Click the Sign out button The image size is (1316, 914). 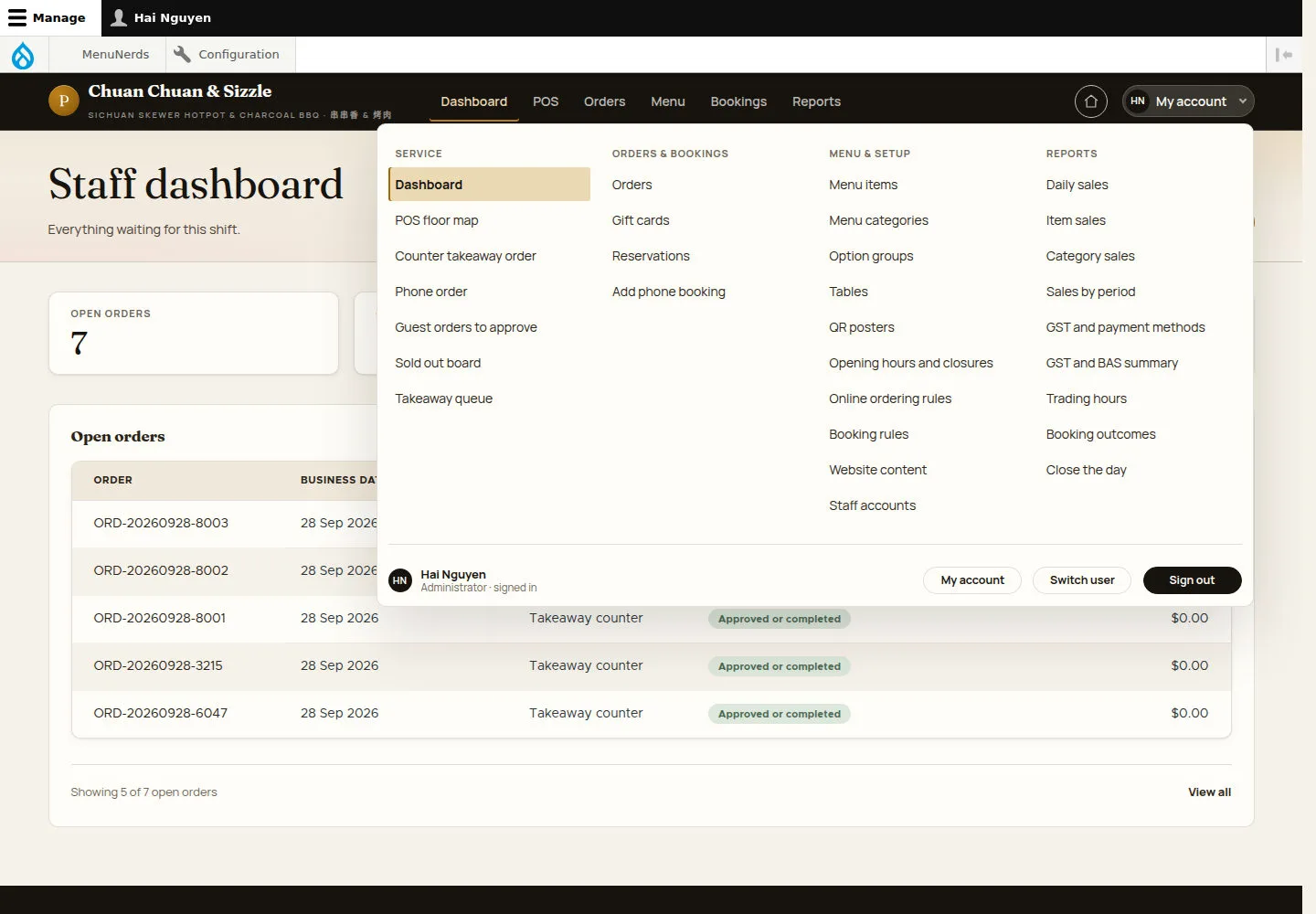pos(1192,580)
